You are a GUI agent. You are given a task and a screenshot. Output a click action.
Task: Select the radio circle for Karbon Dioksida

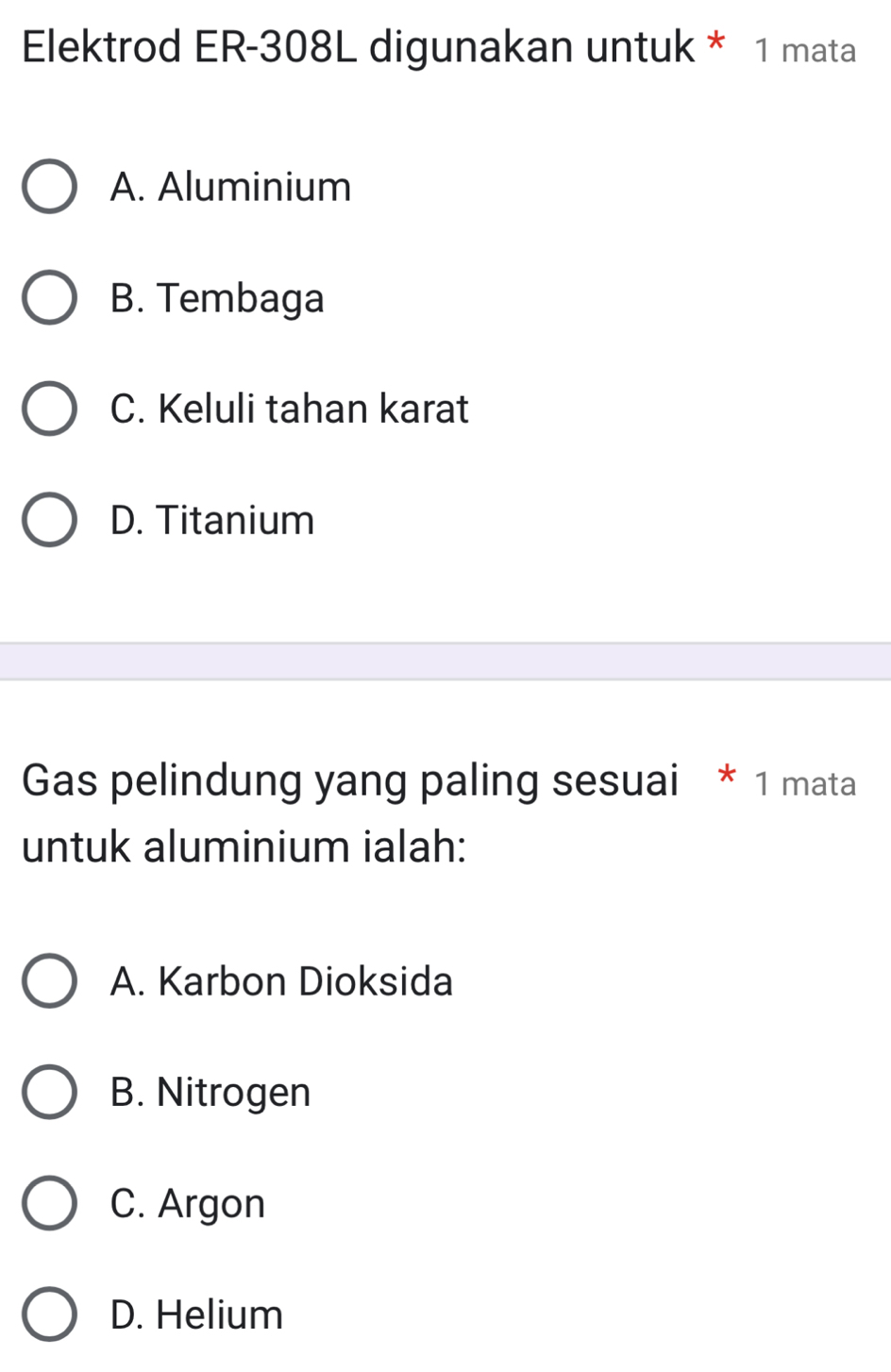(49, 981)
